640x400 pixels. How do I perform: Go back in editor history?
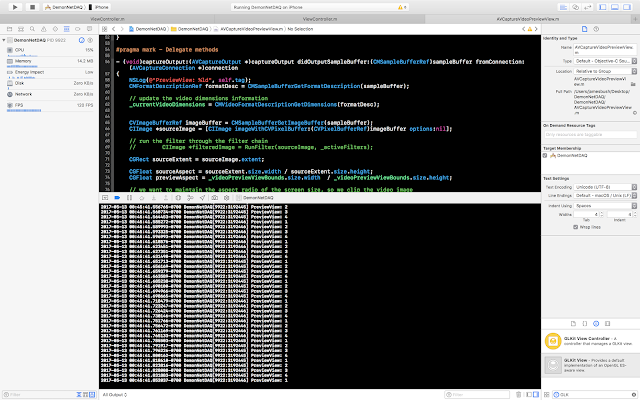pos(114,29)
